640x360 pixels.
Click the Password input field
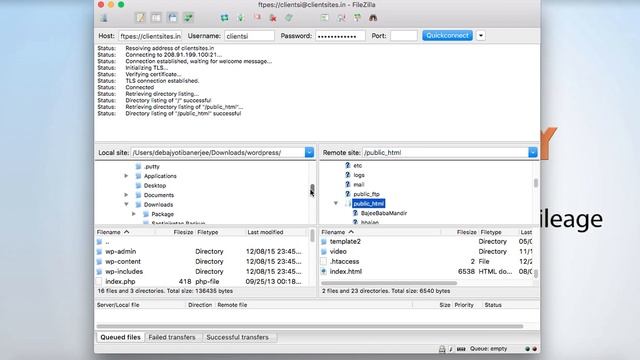pos(340,36)
